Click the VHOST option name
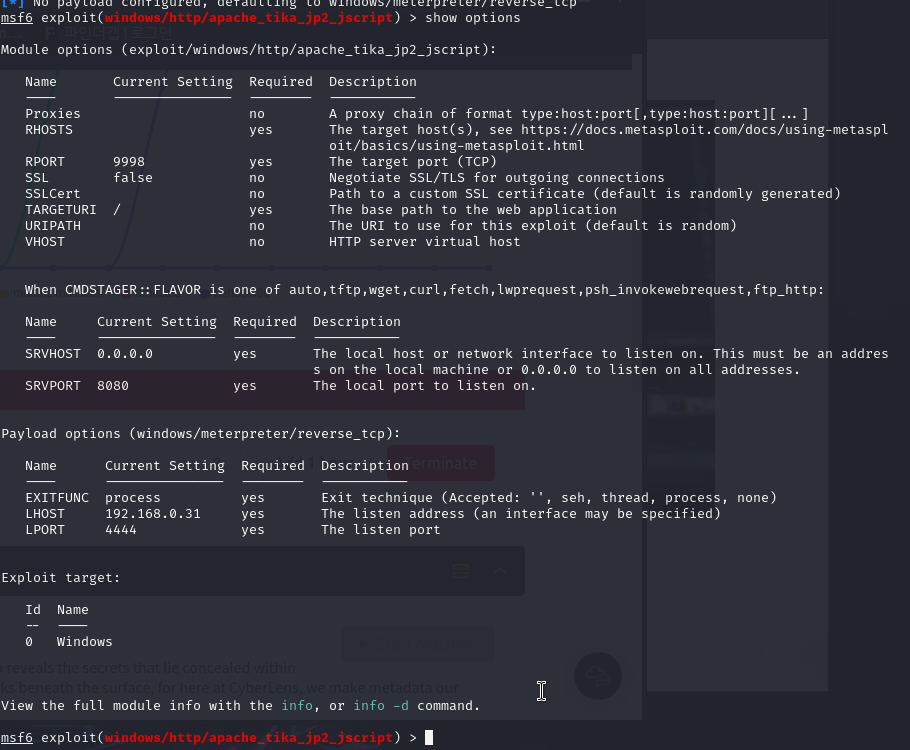Viewport: 910px width, 750px height. 45,241
